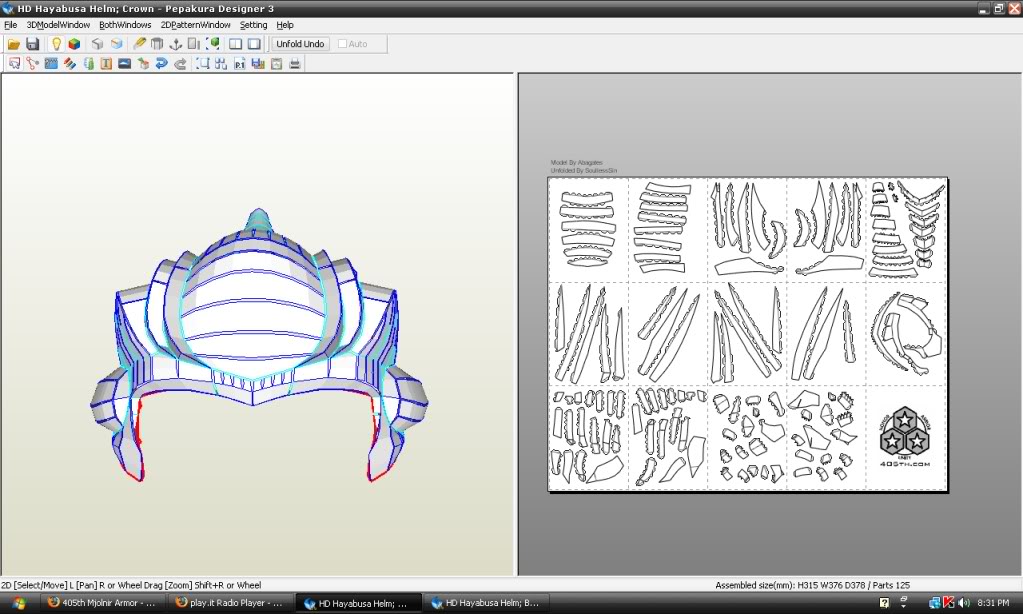This screenshot has height=614, width=1023.
Task: Select the yellow pencil edge tool icon
Action: (x=139, y=44)
